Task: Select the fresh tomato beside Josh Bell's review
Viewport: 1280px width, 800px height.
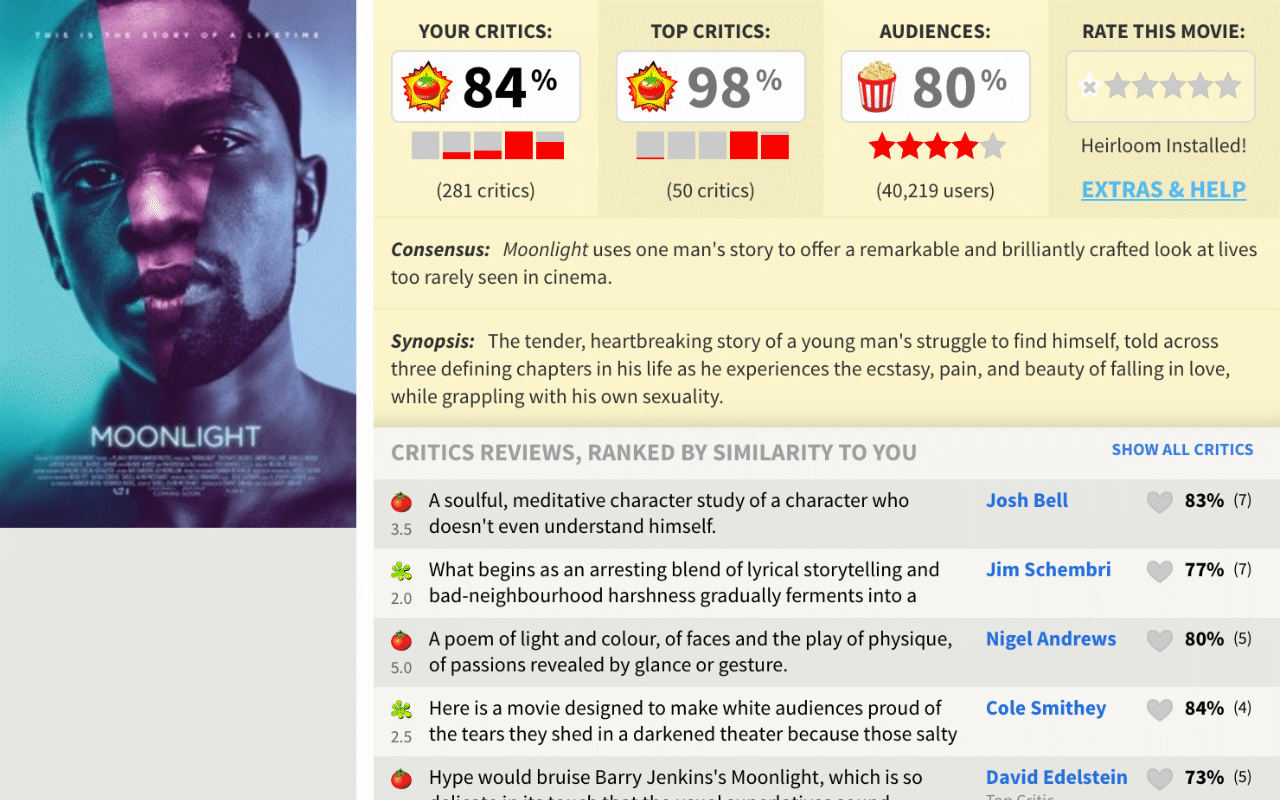Action: point(402,501)
